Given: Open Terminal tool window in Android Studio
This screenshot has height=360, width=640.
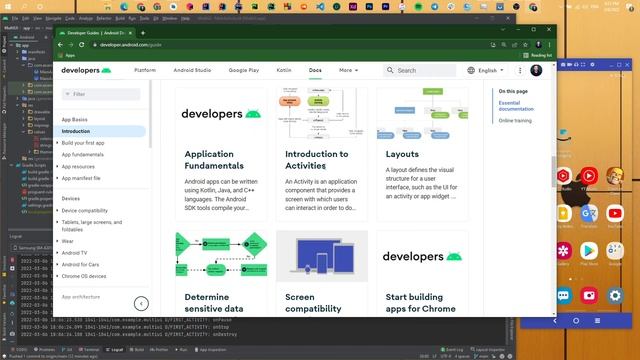Looking at the screenshot, I should (x=89, y=350).
